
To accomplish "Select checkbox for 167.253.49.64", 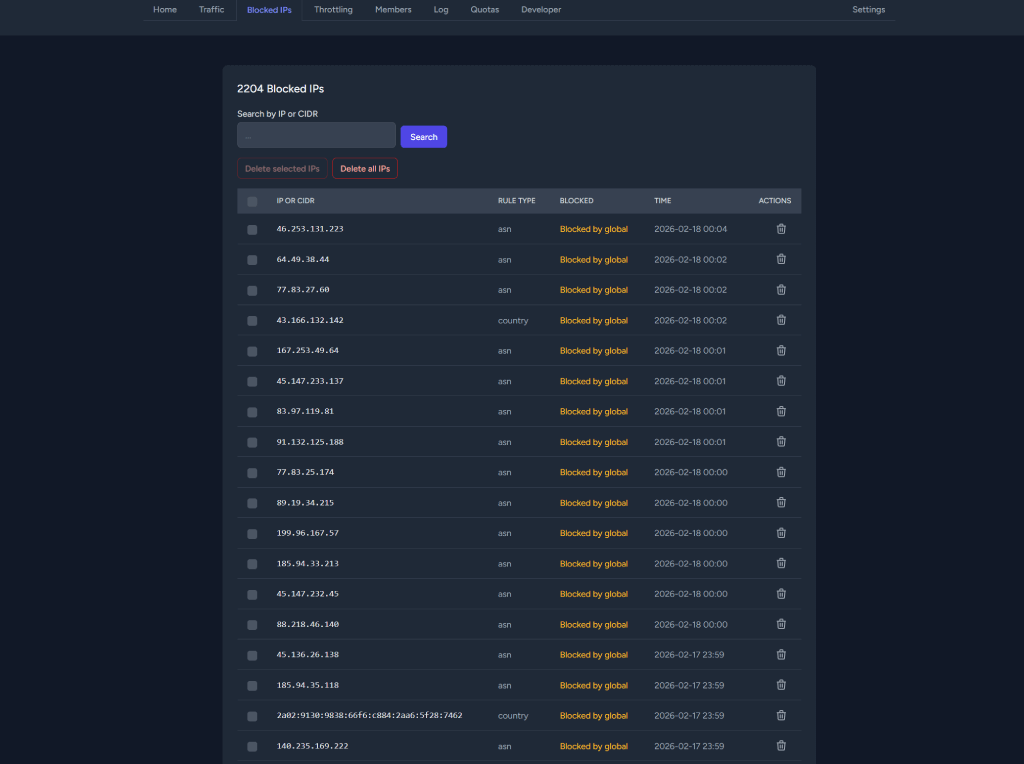I will pos(252,351).
